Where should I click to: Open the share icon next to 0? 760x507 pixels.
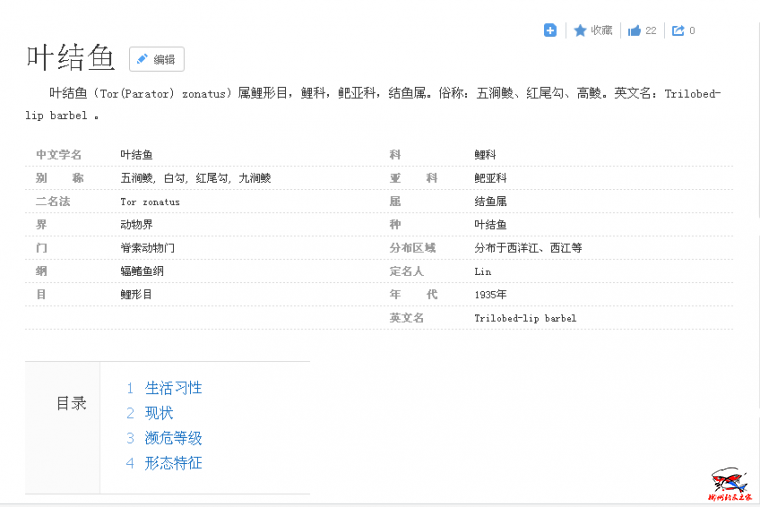click(x=678, y=31)
